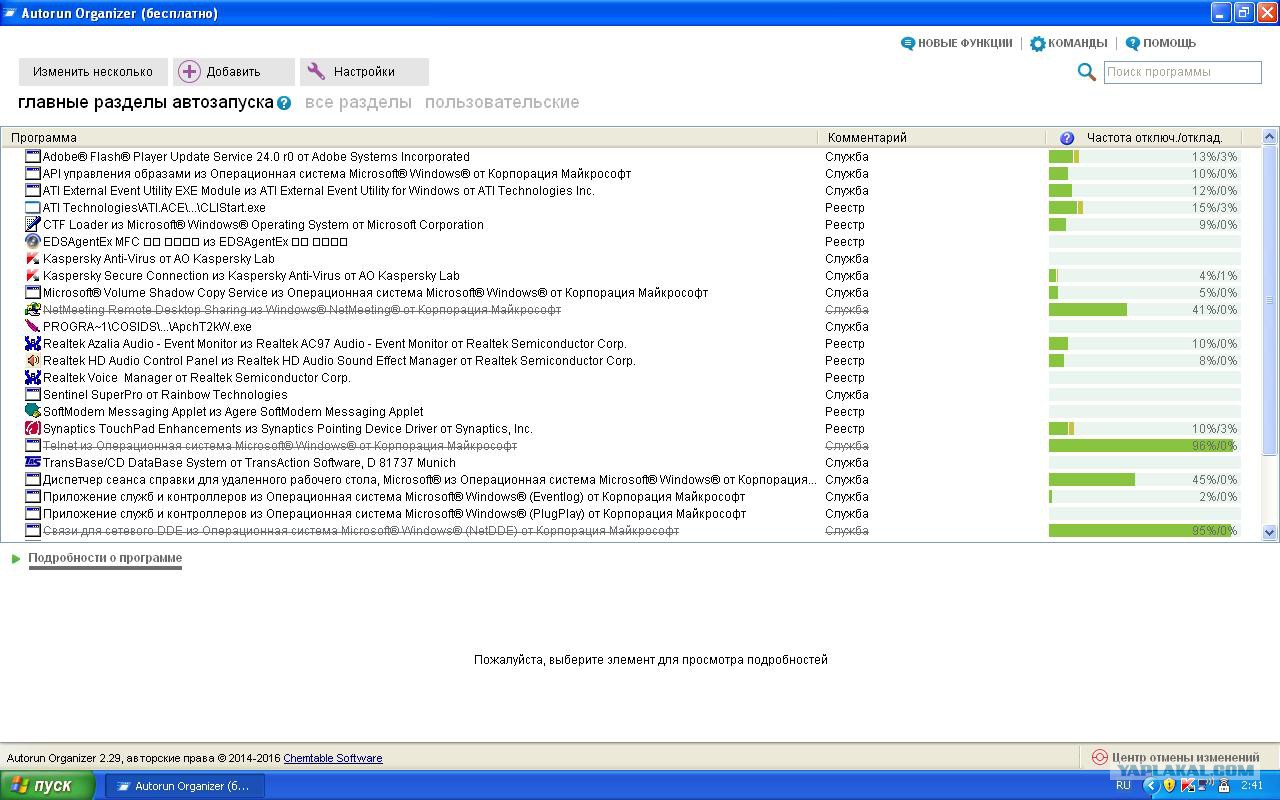This screenshot has width=1280, height=800.
Task: Switch to главные разделы автозапуска tab
Action: click(146, 102)
